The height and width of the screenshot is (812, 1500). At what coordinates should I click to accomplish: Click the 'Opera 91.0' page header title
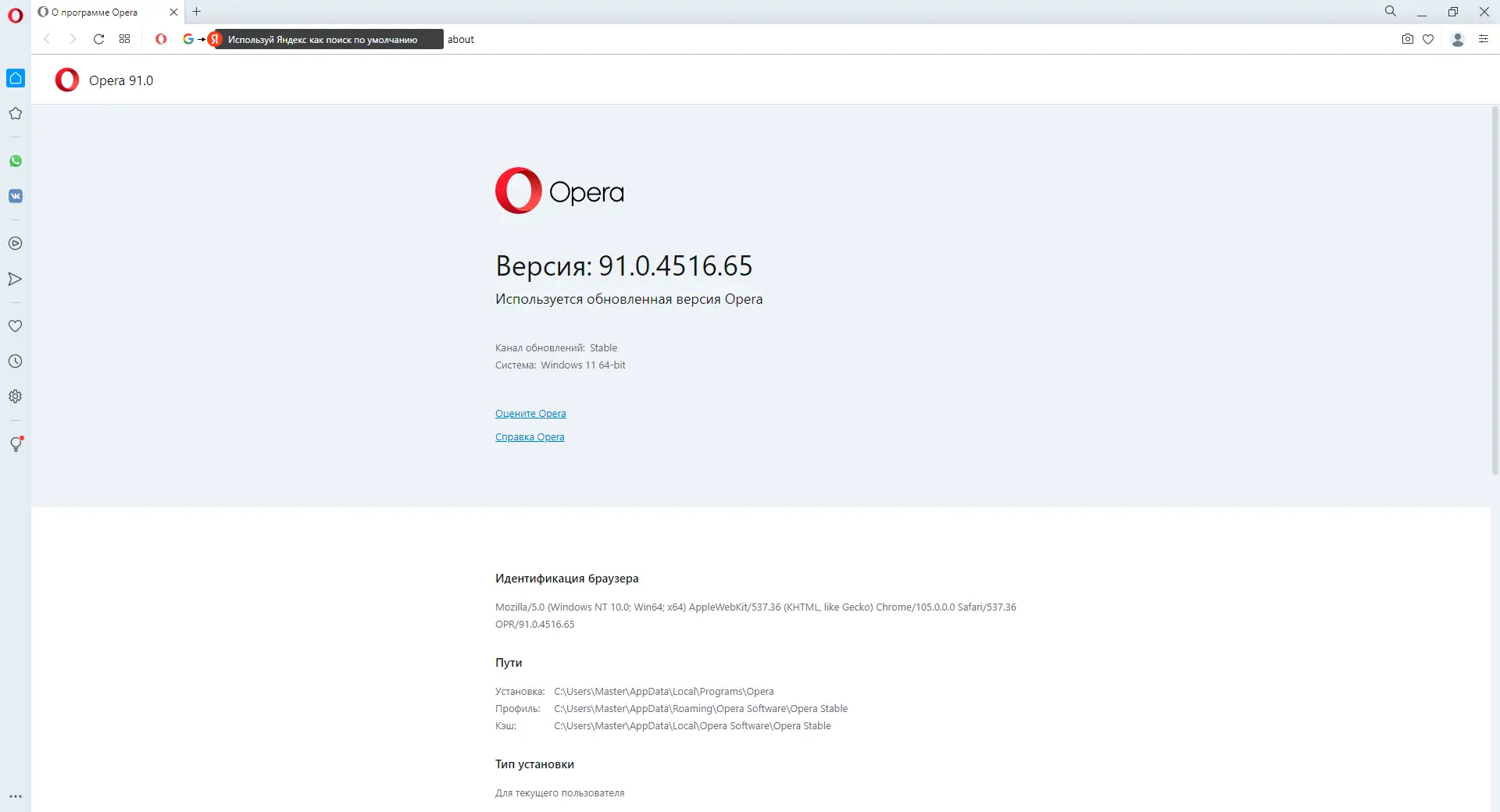(x=121, y=80)
